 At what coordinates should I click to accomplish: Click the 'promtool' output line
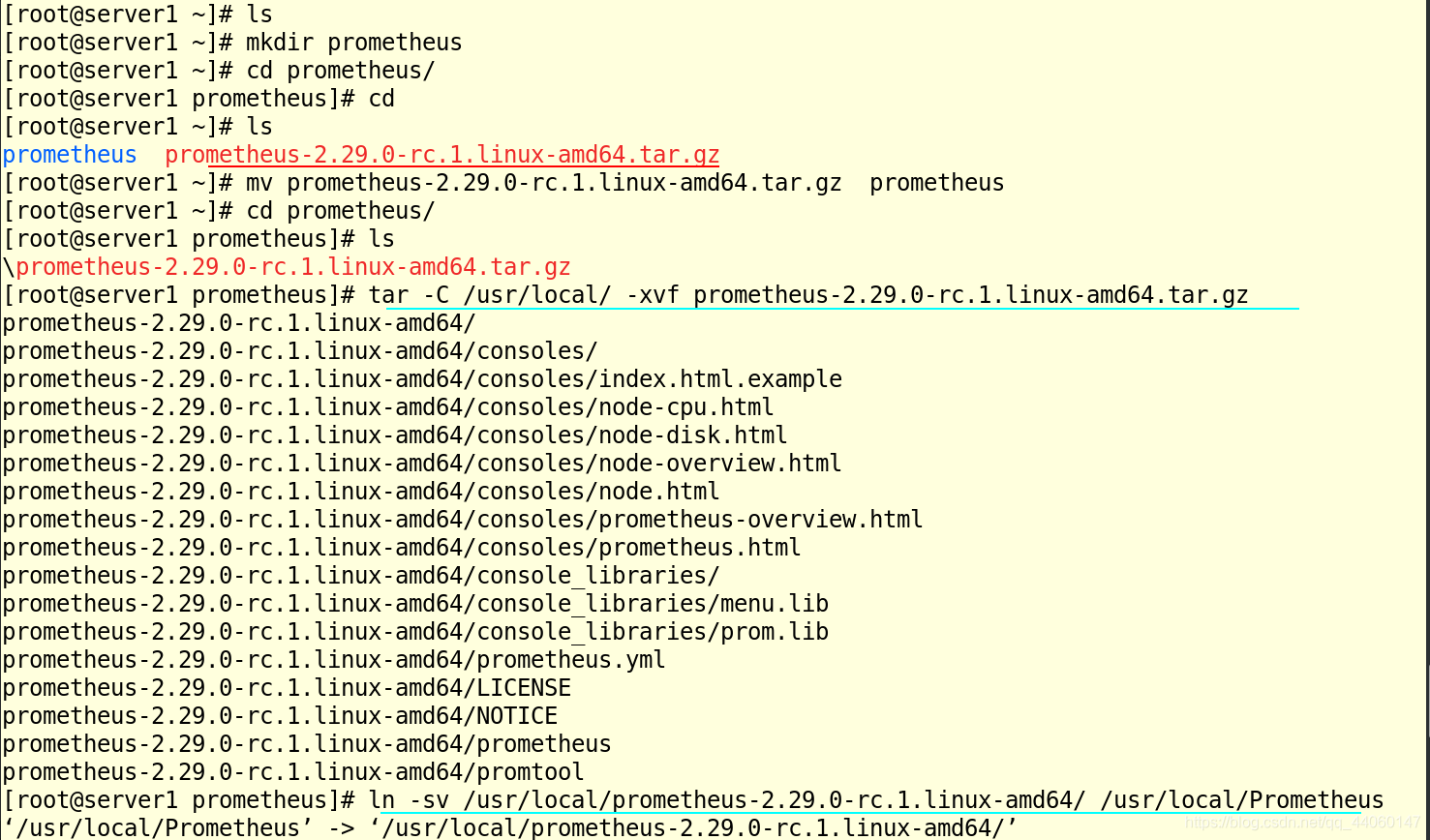[x=293, y=772]
